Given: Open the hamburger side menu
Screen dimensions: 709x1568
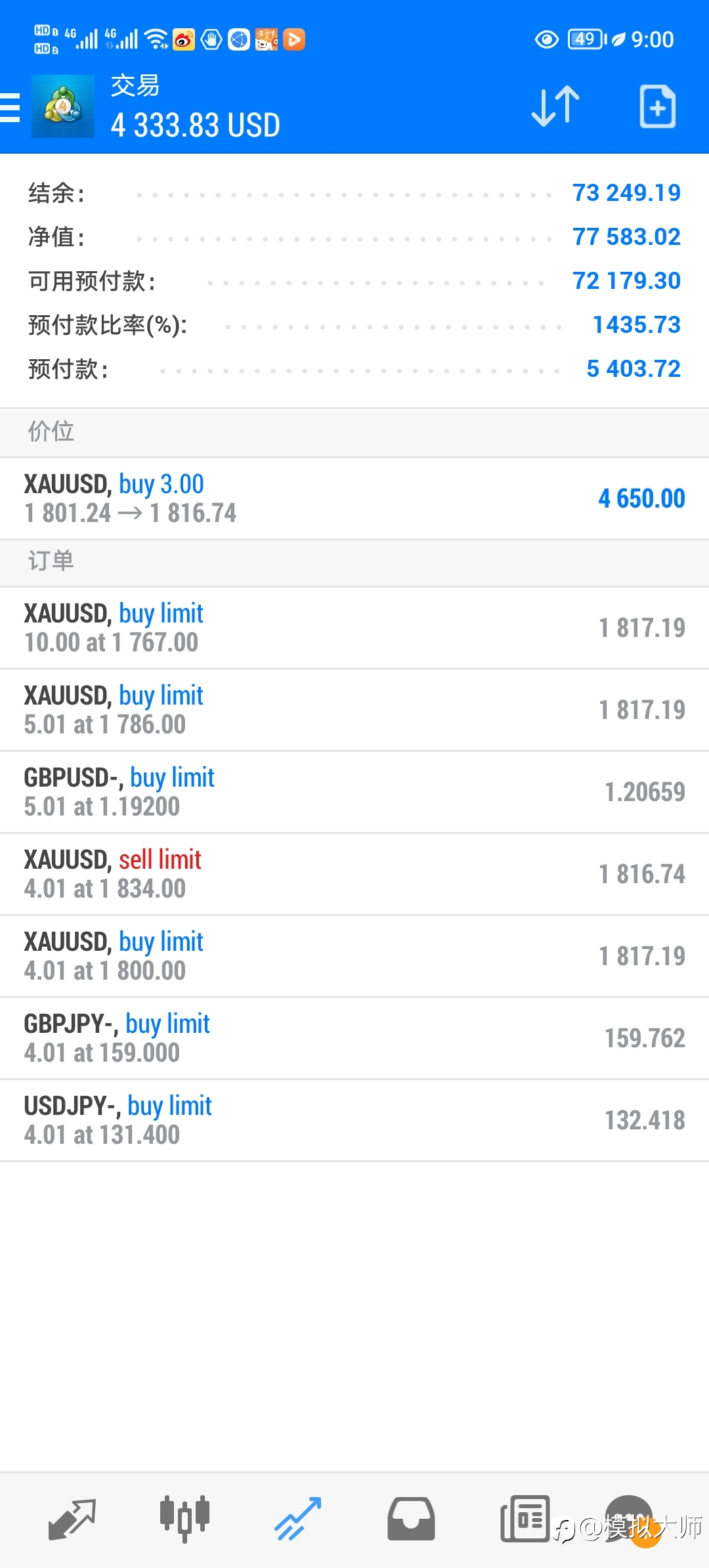Looking at the screenshot, I should point(10,108).
